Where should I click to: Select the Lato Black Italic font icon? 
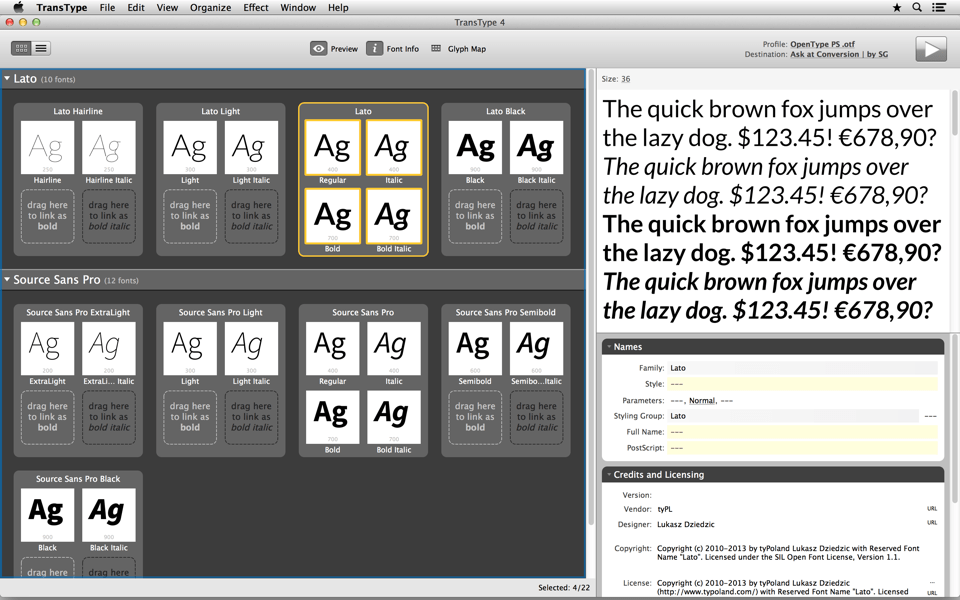click(536, 147)
